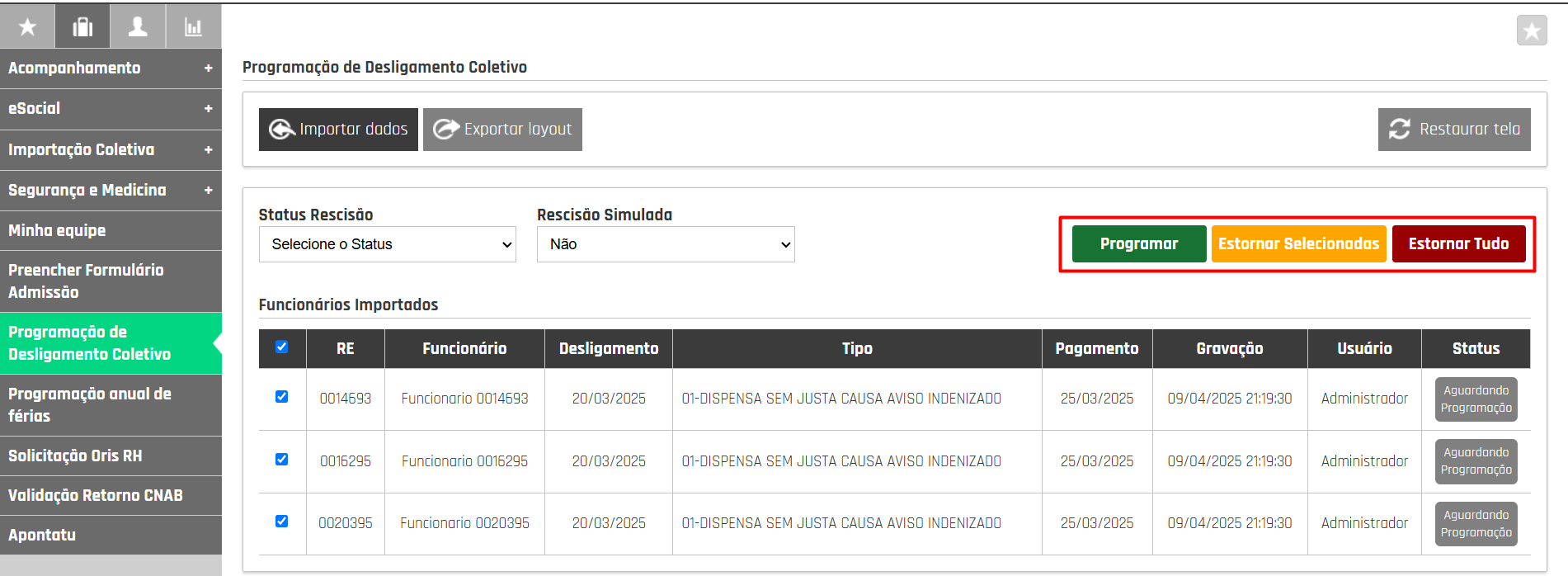
Task: Open Programação anual de férias menu
Action: (x=111, y=405)
